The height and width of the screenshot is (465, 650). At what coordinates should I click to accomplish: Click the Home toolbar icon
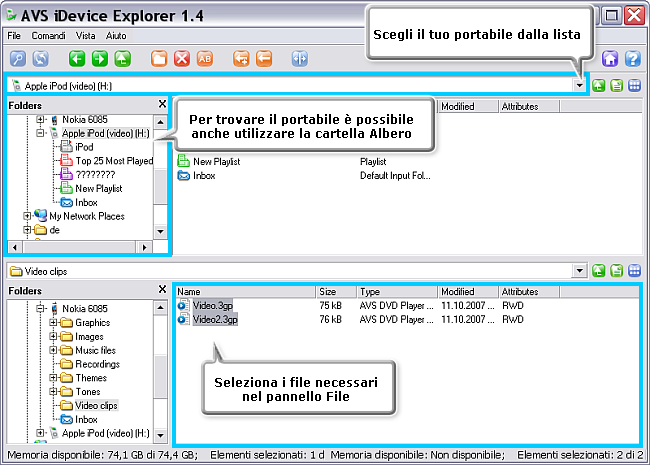[610, 59]
